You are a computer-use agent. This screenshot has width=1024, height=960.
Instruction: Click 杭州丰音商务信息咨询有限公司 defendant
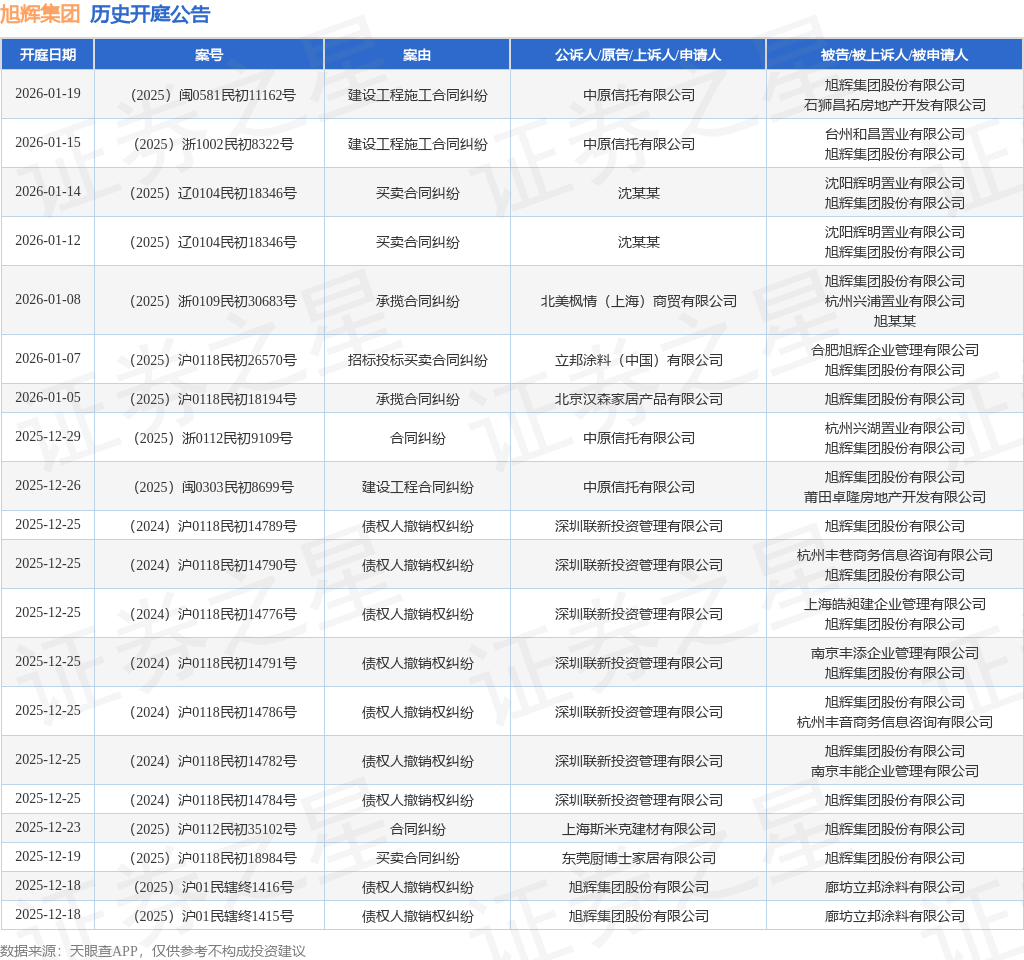pyautogui.click(x=895, y=722)
